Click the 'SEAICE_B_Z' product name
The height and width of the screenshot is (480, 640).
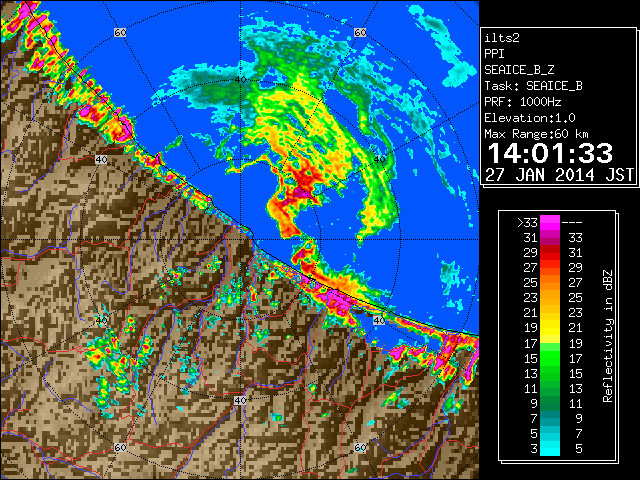(519, 70)
